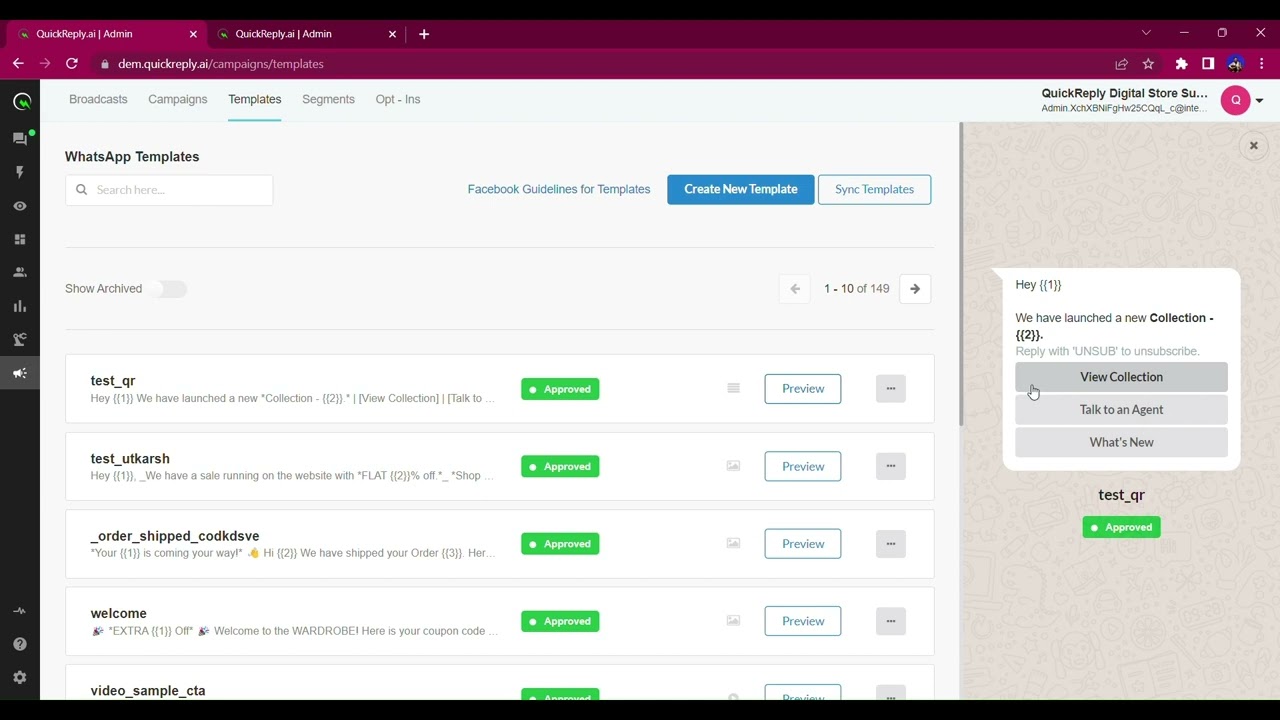Switch to the Segments tab
The image size is (1280, 720).
pyautogui.click(x=328, y=99)
